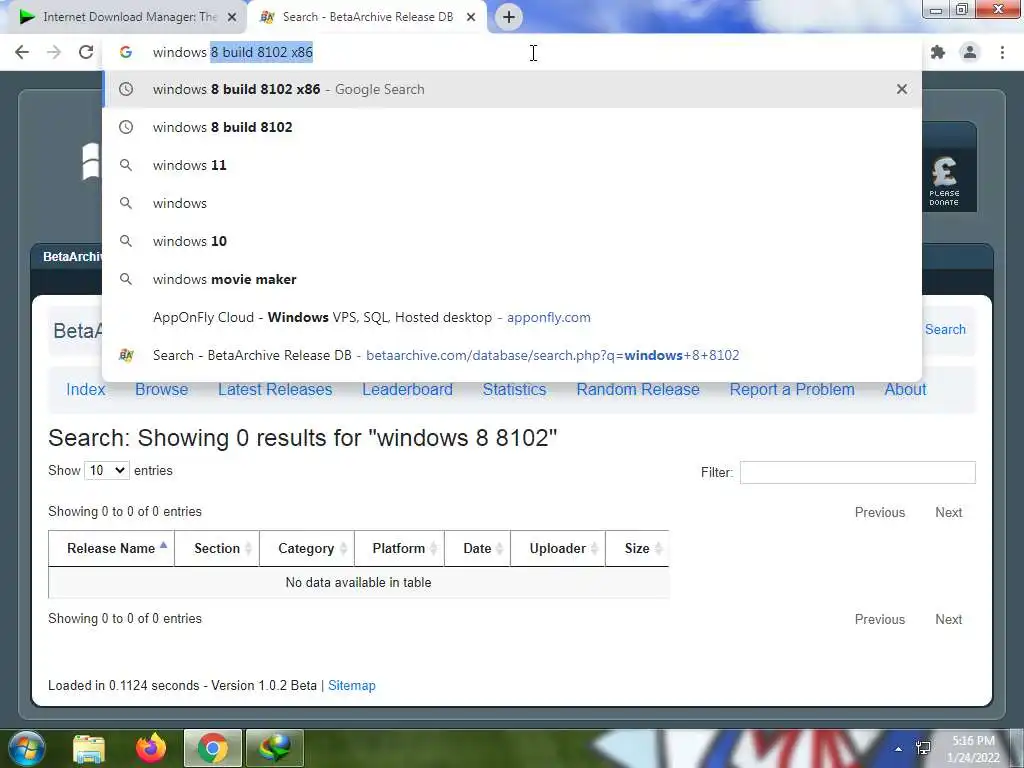This screenshot has height=768, width=1024.
Task: Click the top Previous pagination button
Action: [x=880, y=513]
